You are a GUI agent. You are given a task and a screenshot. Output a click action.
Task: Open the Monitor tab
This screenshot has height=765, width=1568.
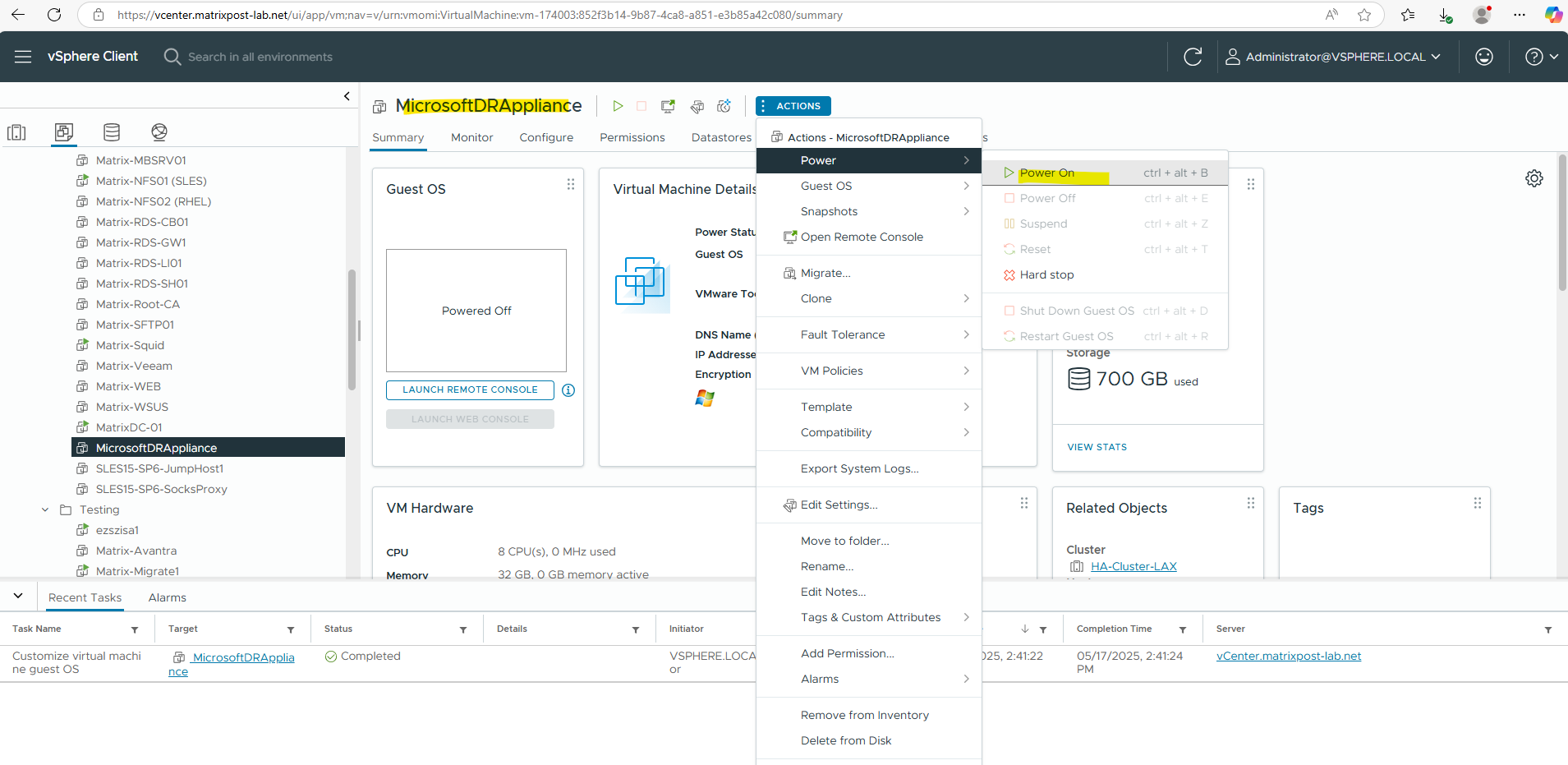472,137
